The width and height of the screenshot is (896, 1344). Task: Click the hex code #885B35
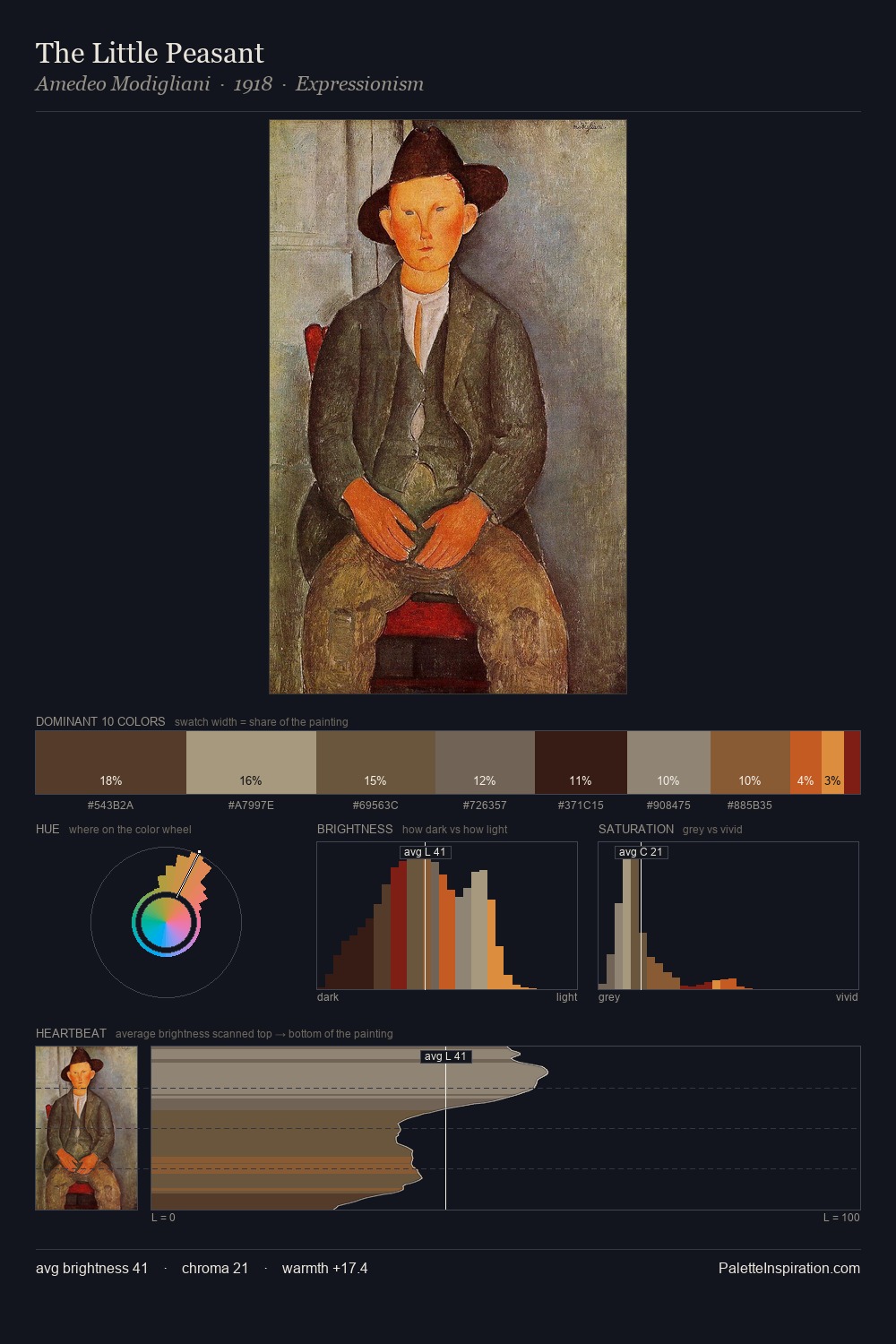tap(750, 806)
